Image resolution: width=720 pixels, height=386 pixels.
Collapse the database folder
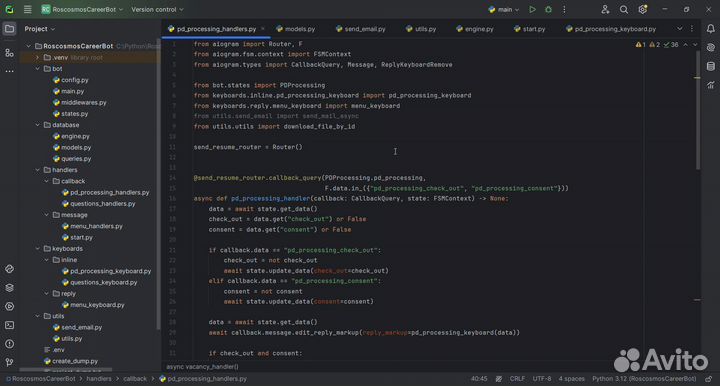[38, 125]
